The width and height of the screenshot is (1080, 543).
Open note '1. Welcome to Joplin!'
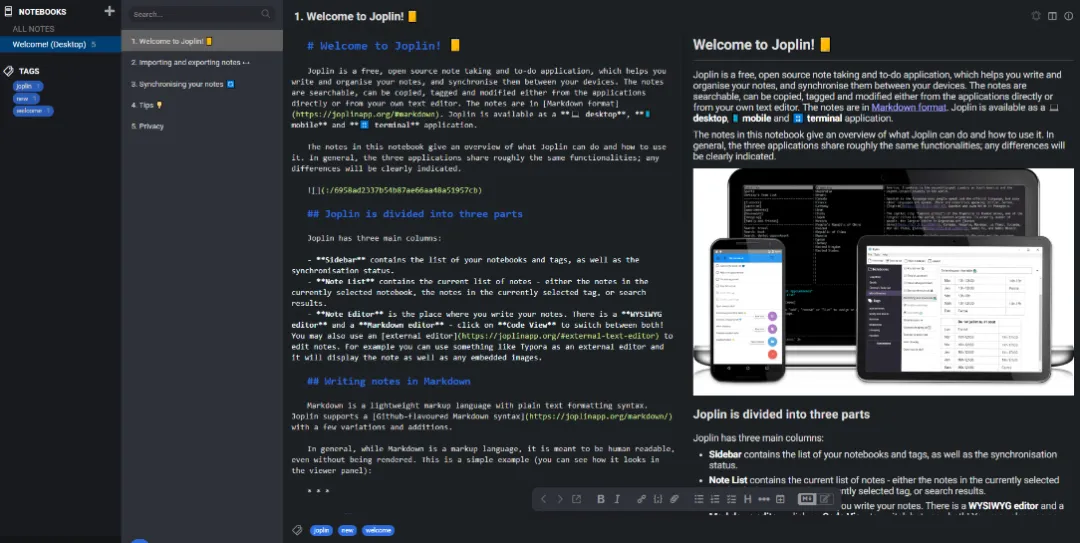202,41
